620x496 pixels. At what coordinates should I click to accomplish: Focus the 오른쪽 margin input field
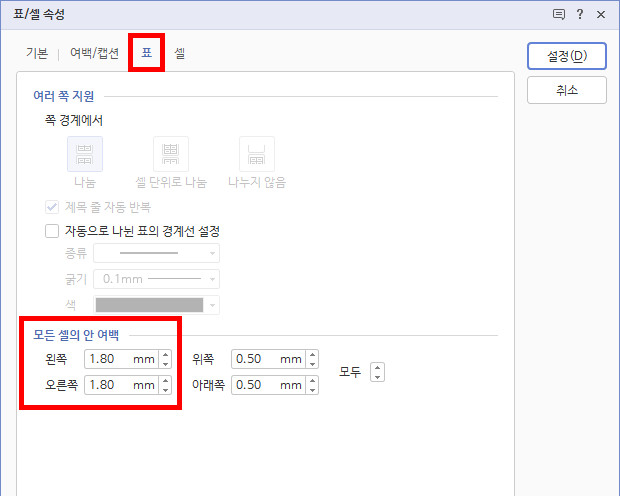point(121,385)
